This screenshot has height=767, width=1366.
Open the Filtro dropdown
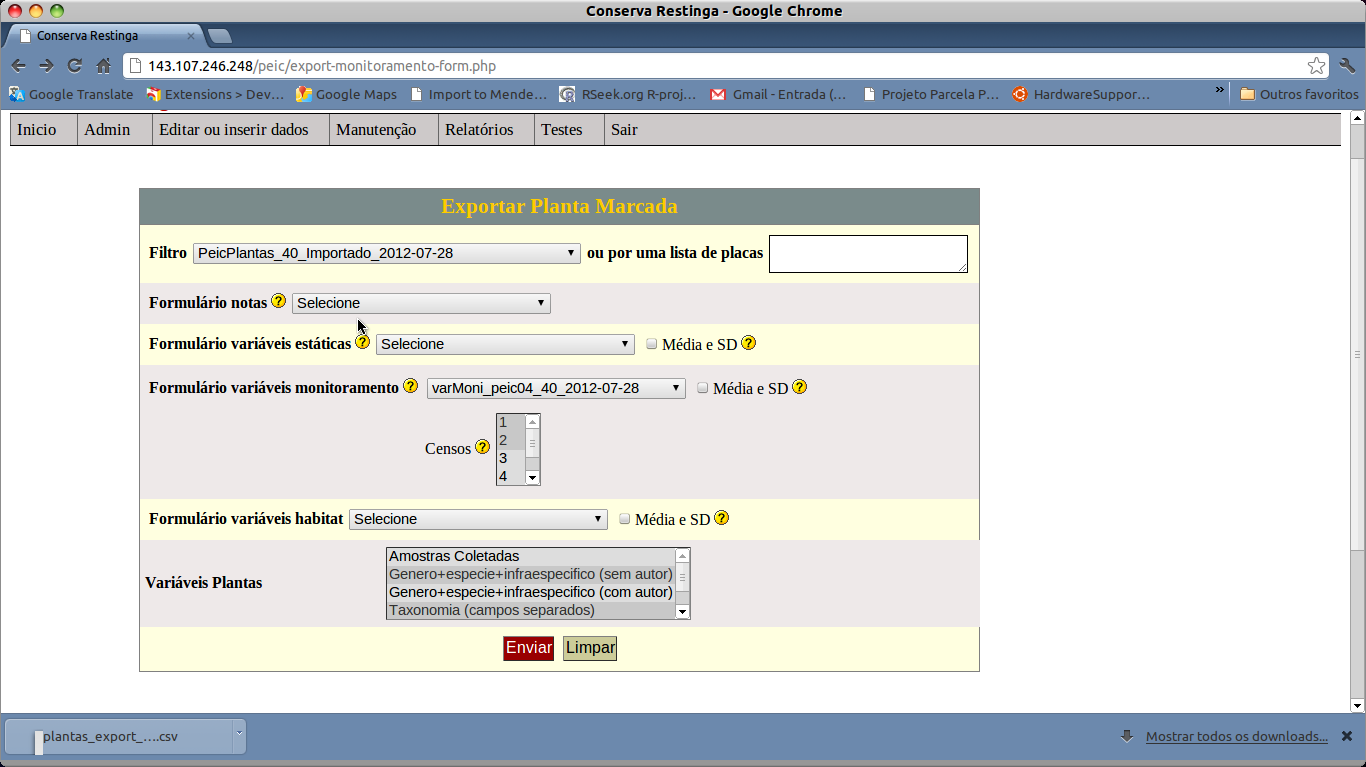pos(386,253)
